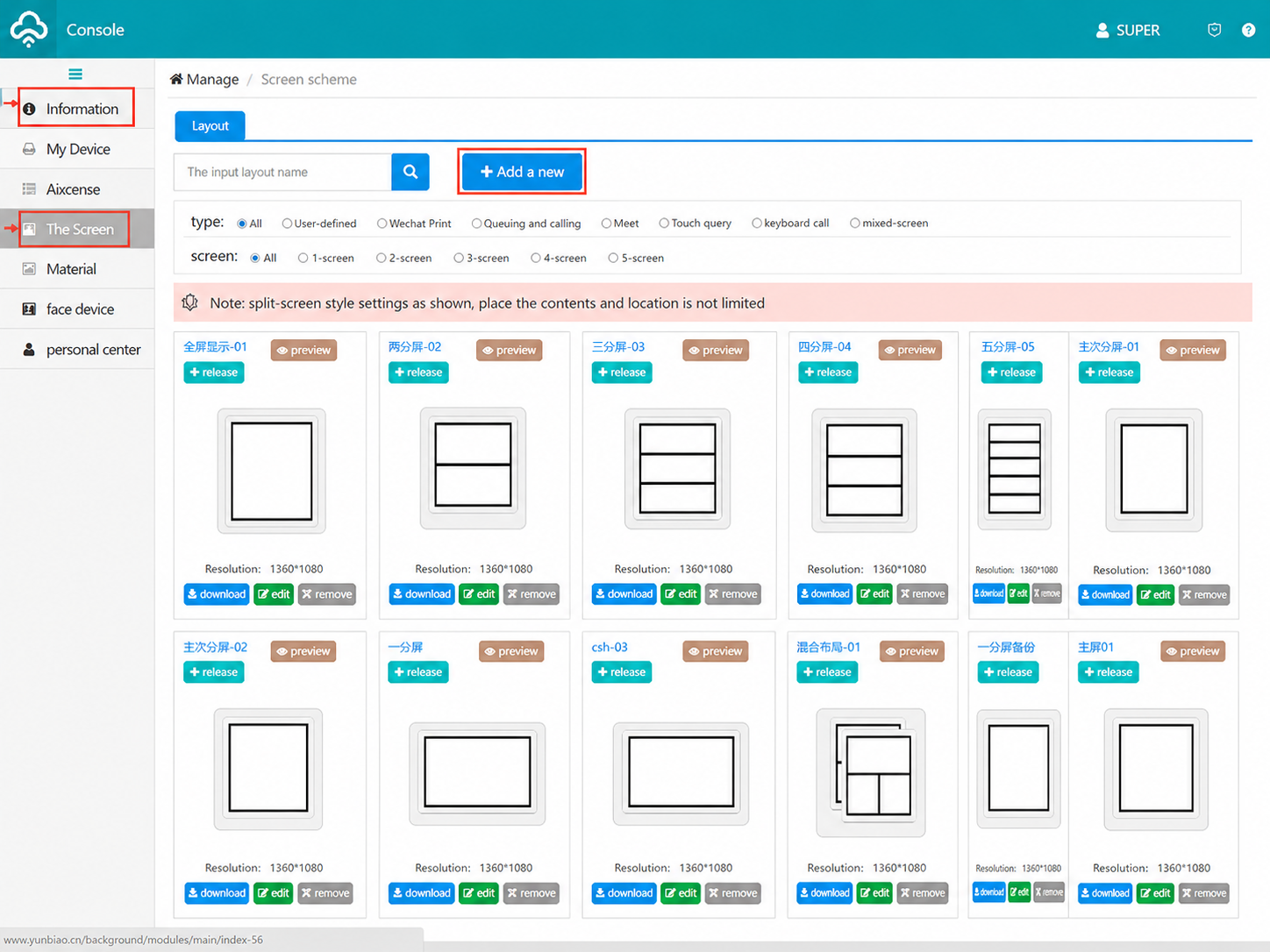Open the csh-03 layout title link
This screenshot has height=952, width=1270.
(x=610, y=648)
